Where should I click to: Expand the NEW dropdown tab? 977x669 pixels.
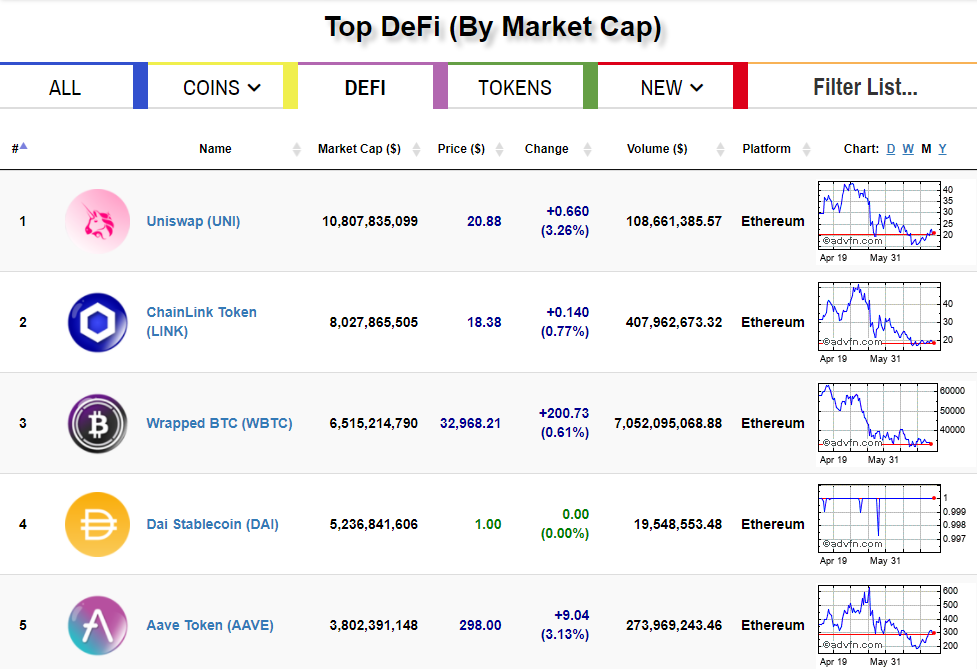(665, 88)
